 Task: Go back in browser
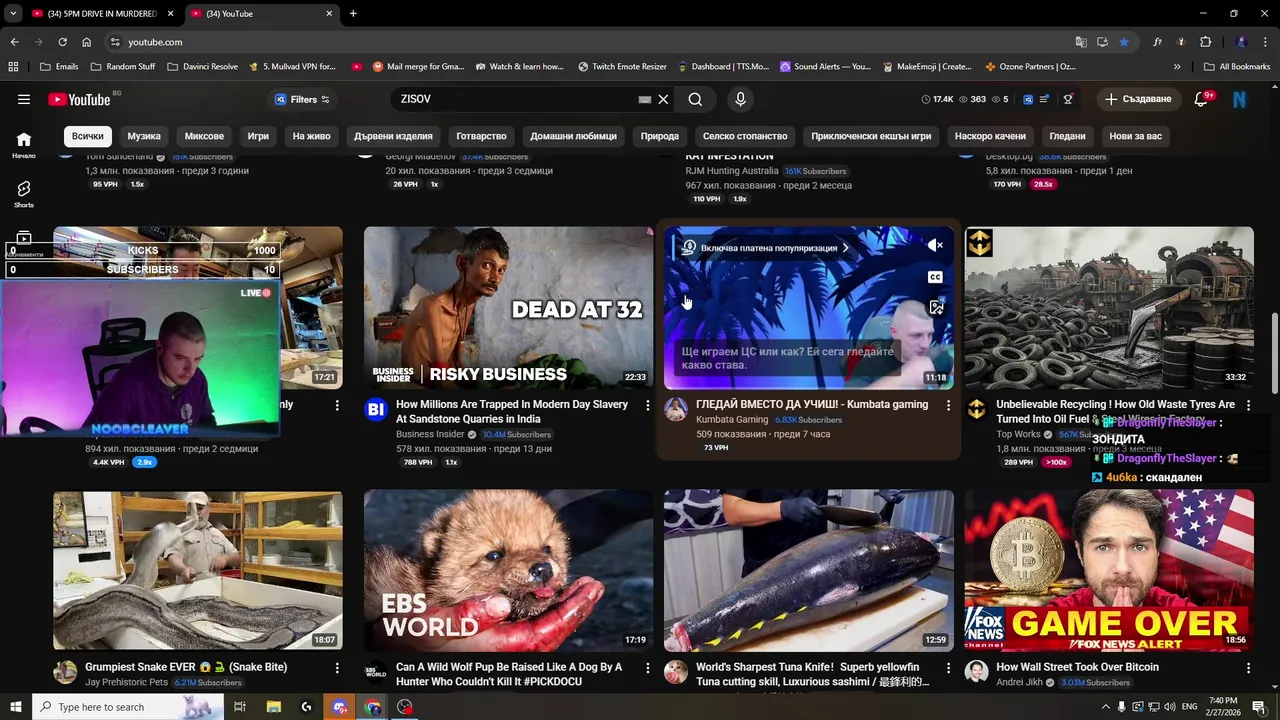click(14, 42)
